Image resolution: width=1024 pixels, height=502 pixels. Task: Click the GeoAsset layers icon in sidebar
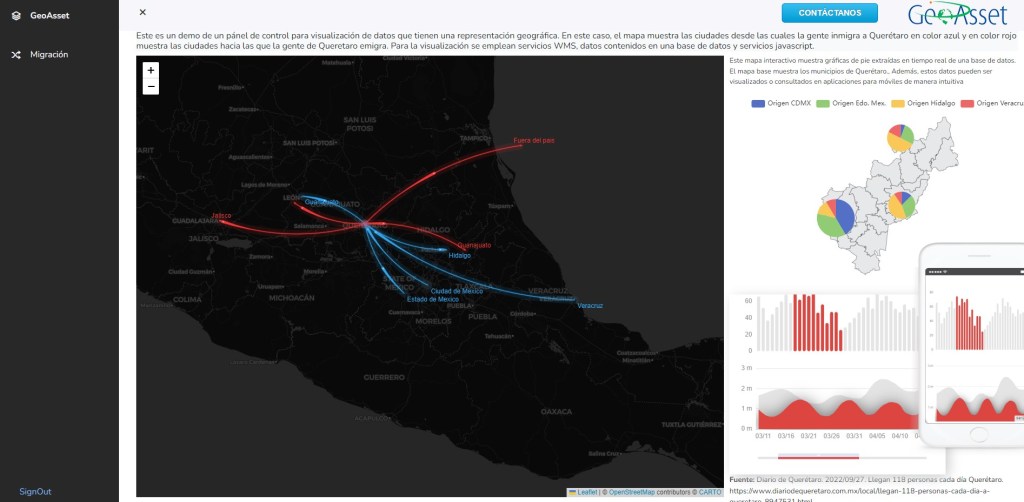coord(16,15)
